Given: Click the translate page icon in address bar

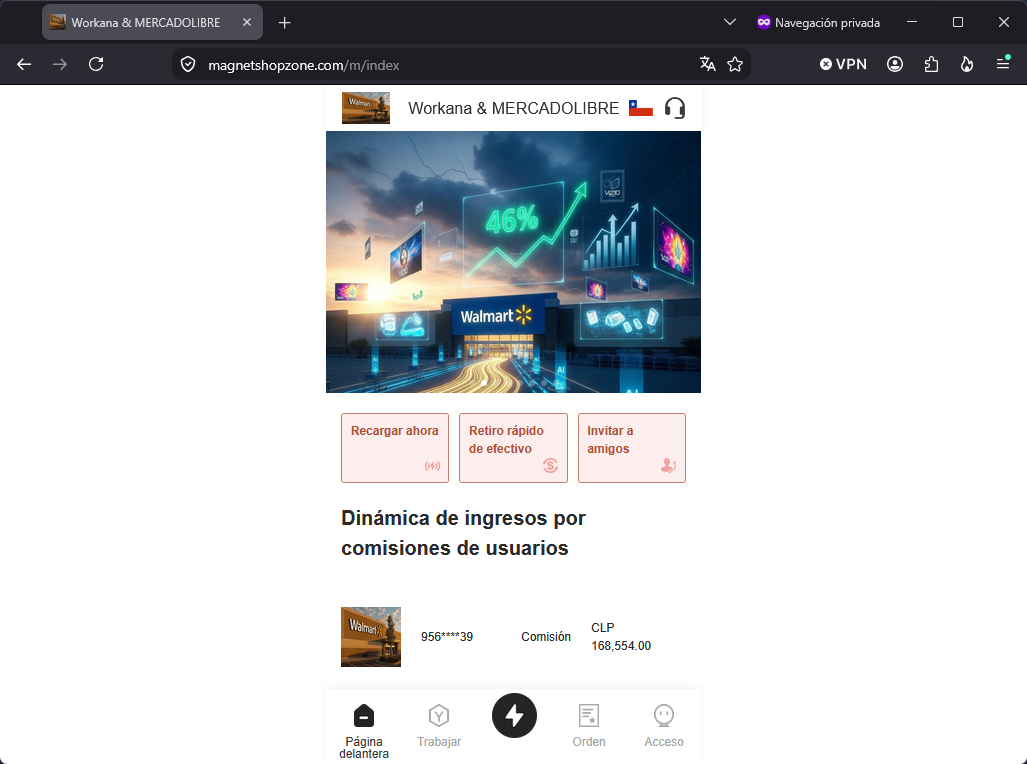Looking at the screenshot, I should click(707, 64).
